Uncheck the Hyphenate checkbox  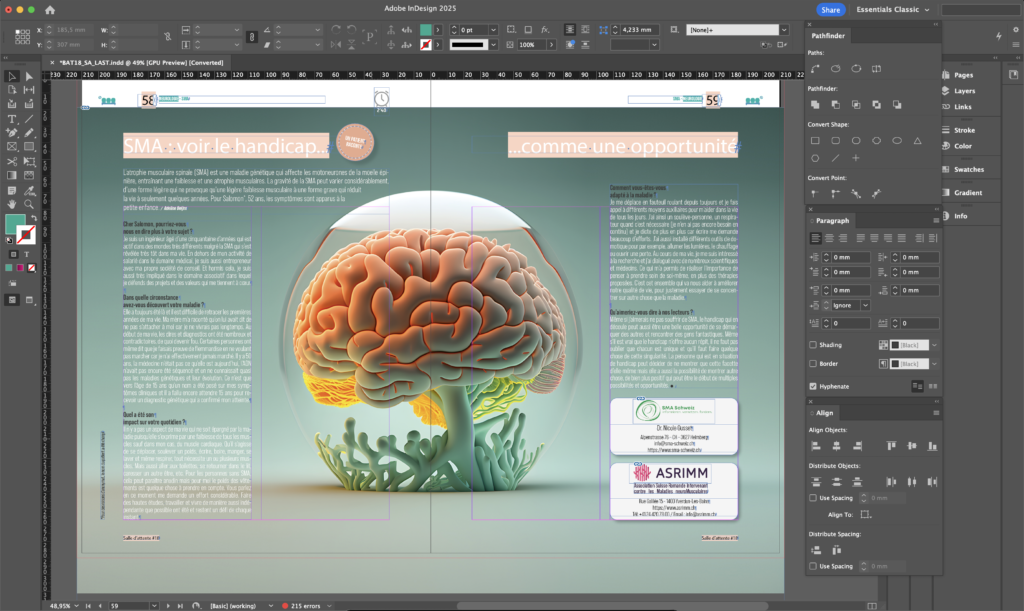813,386
